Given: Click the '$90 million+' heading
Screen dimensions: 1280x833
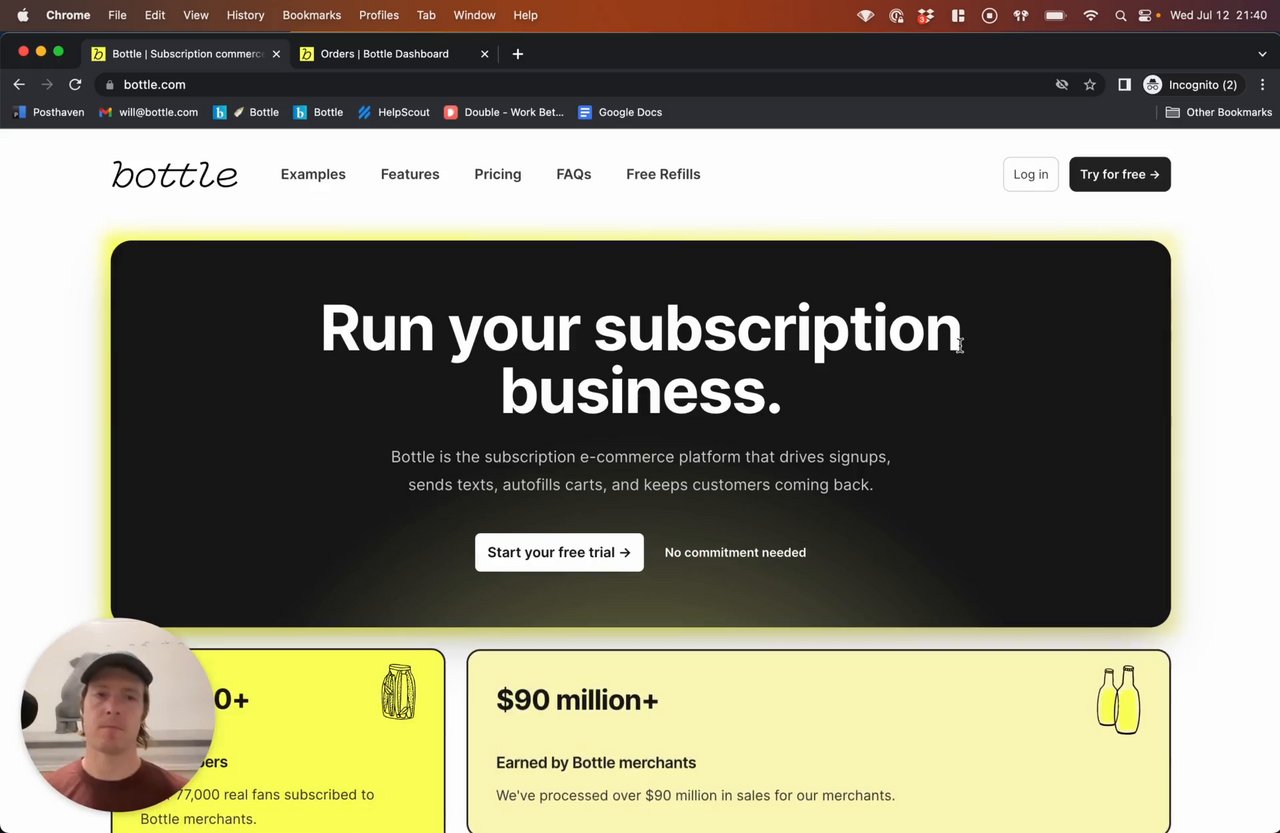Looking at the screenshot, I should click(577, 700).
